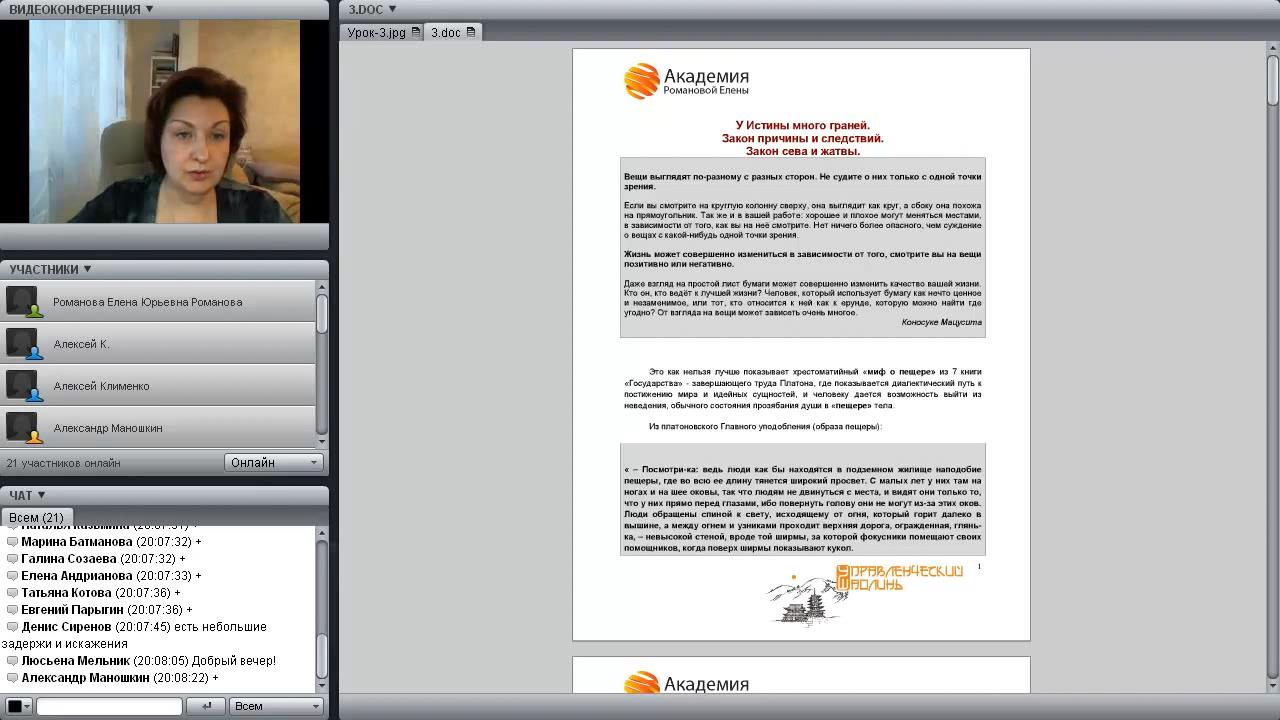Screen dimensions: 1280x720
Task: Click the participants list scrollbar thumb
Action: point(322,314)
